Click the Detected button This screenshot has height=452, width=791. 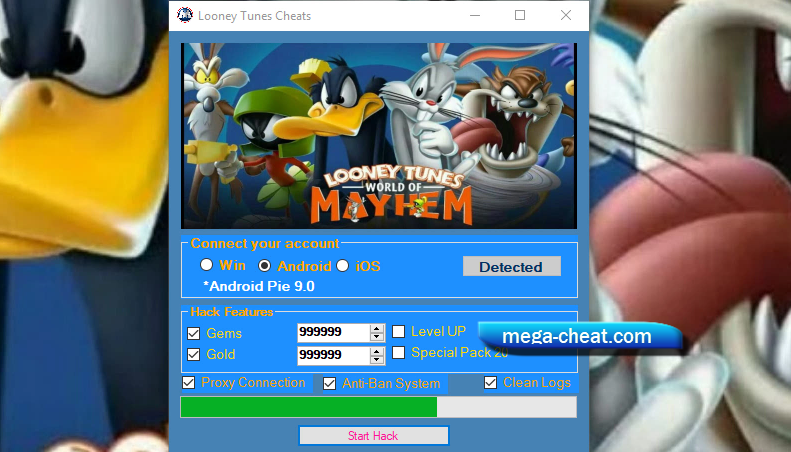tap(512, 266)
